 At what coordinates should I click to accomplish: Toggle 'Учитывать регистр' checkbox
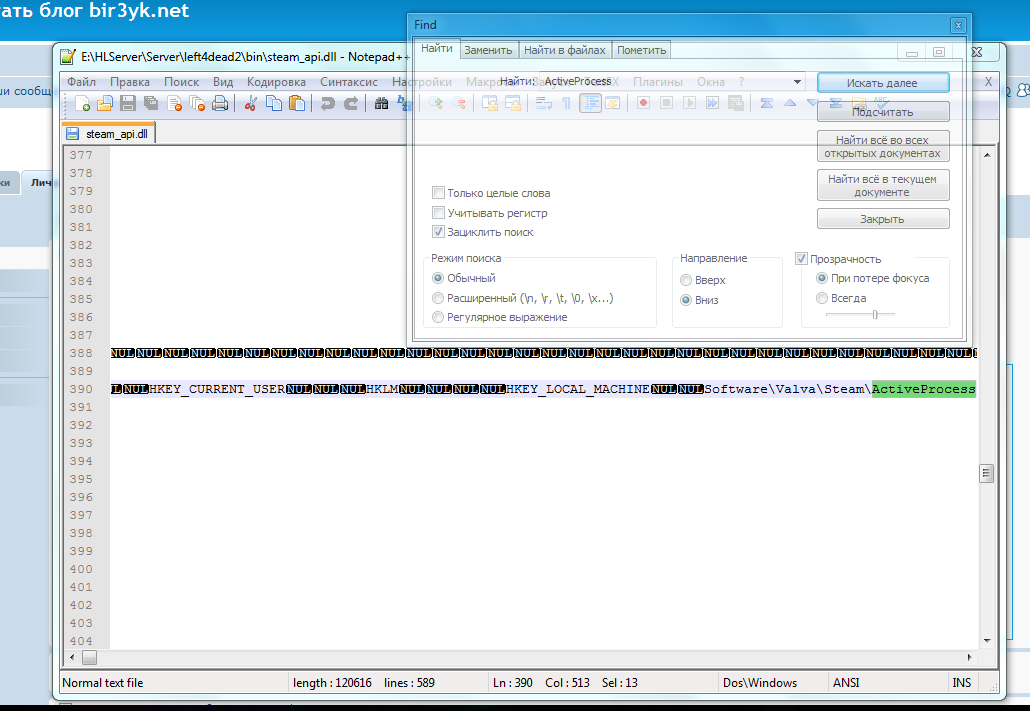(x=438, y=212)
